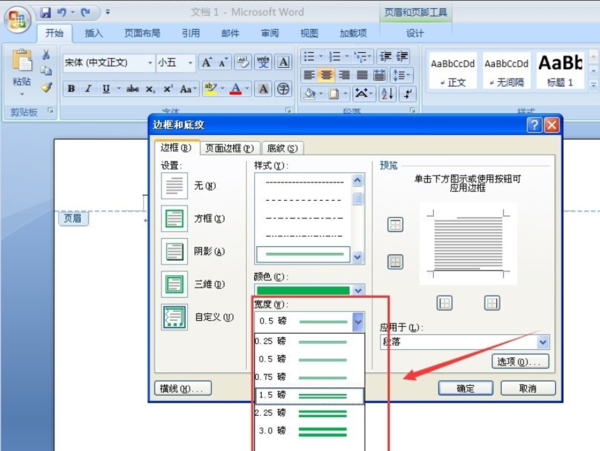Screen dimensions: 600x451
Task: Toggle left border in preview
Action: (x=444, y=303)
